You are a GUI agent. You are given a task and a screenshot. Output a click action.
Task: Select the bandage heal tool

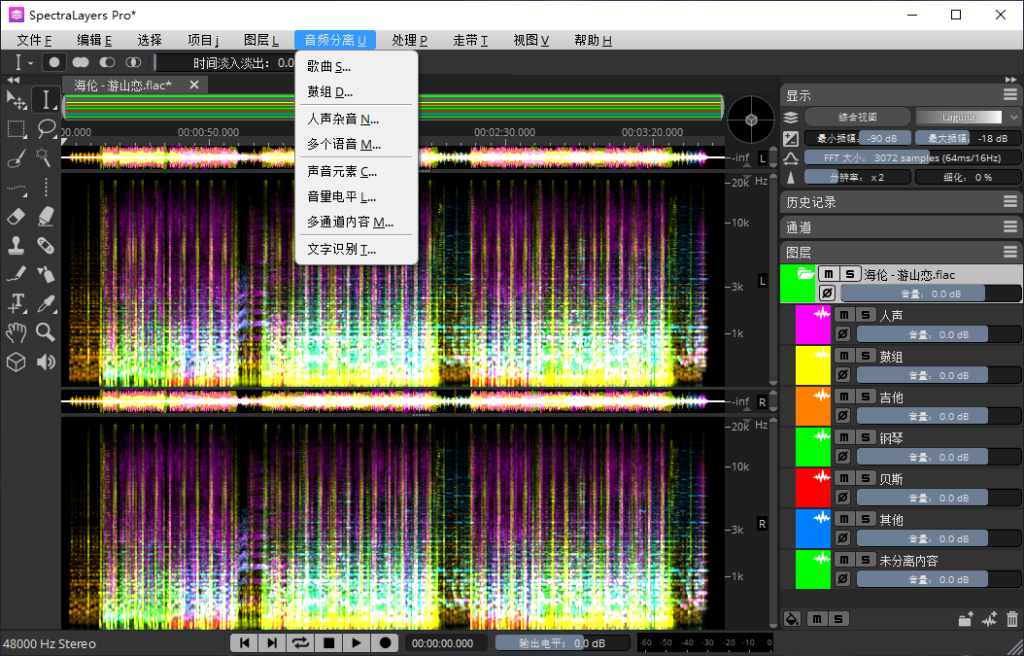[46, 245]
